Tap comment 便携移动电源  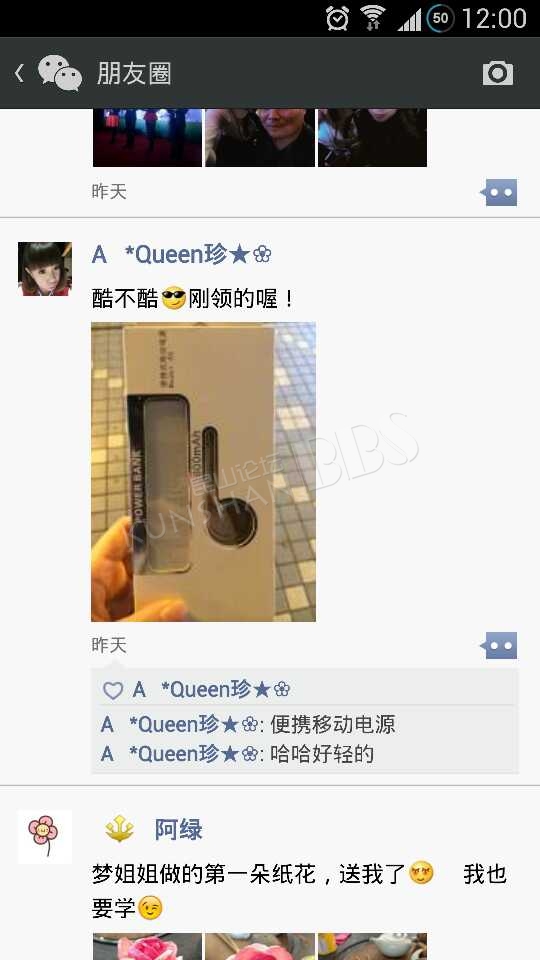[x=332, y=724]
